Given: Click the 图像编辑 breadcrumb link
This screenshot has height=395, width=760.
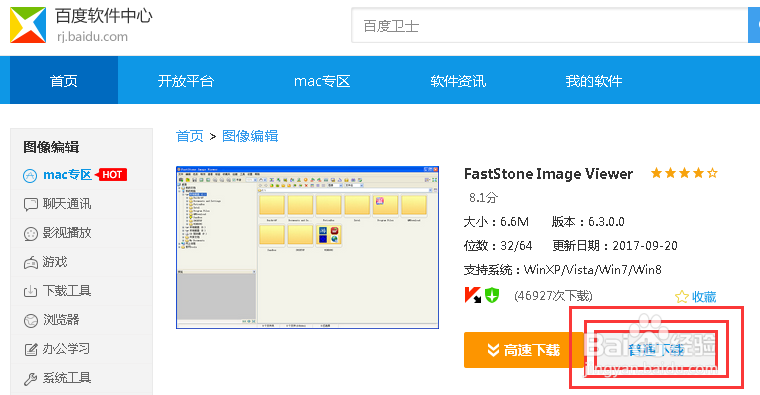Looking at the screenshot, I should click(250, 136).
